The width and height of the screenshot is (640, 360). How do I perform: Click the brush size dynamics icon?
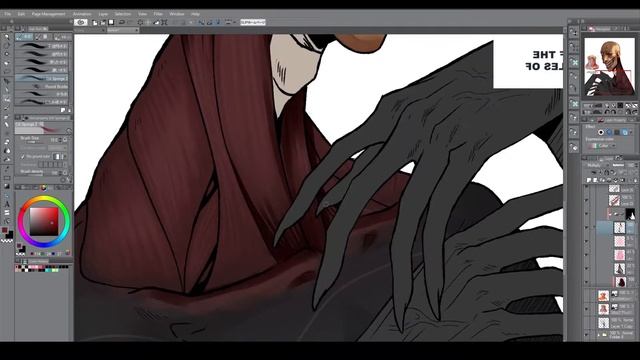tap(65, 140)
